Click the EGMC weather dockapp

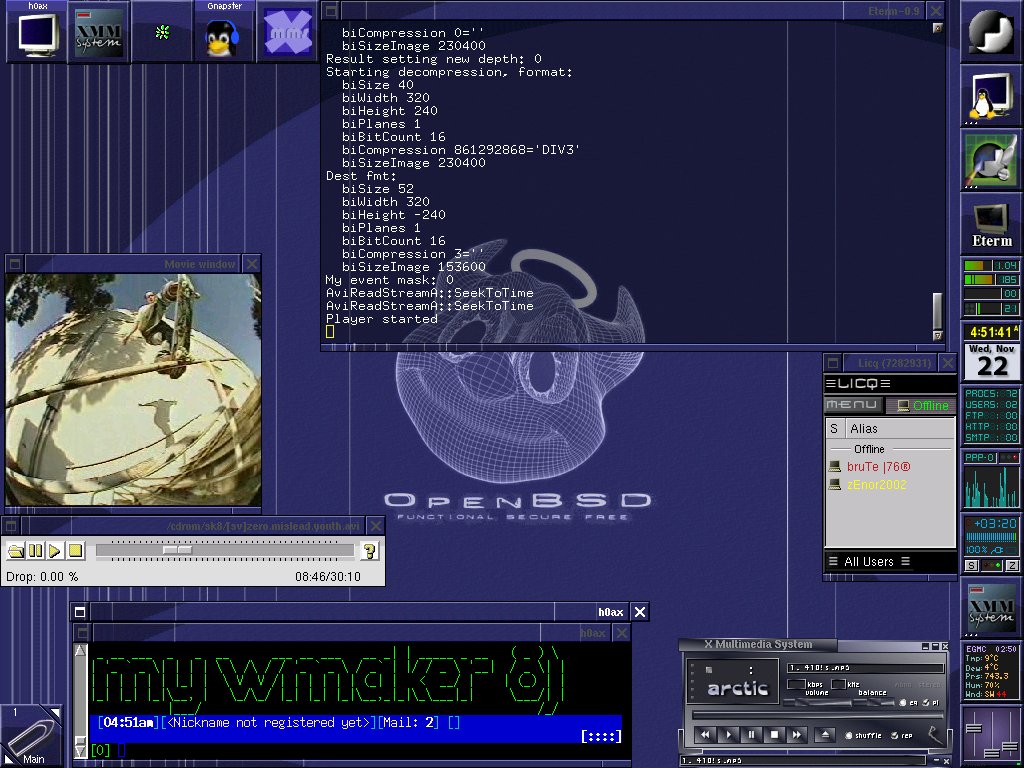point(991,671)
